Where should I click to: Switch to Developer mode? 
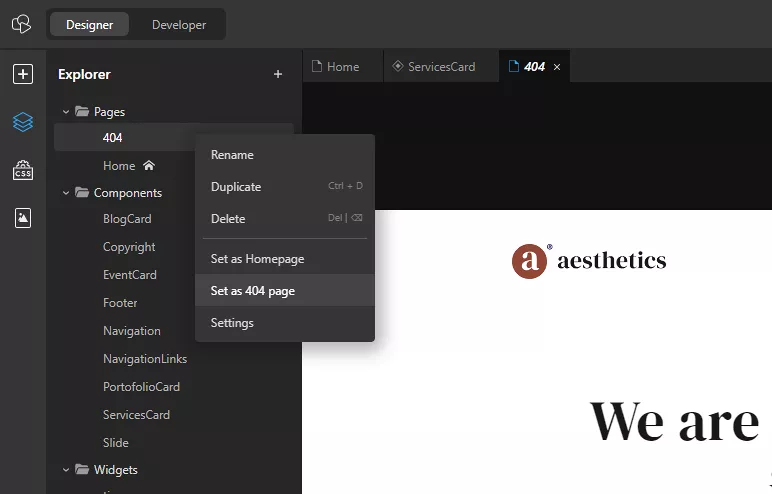click(179, 25)
